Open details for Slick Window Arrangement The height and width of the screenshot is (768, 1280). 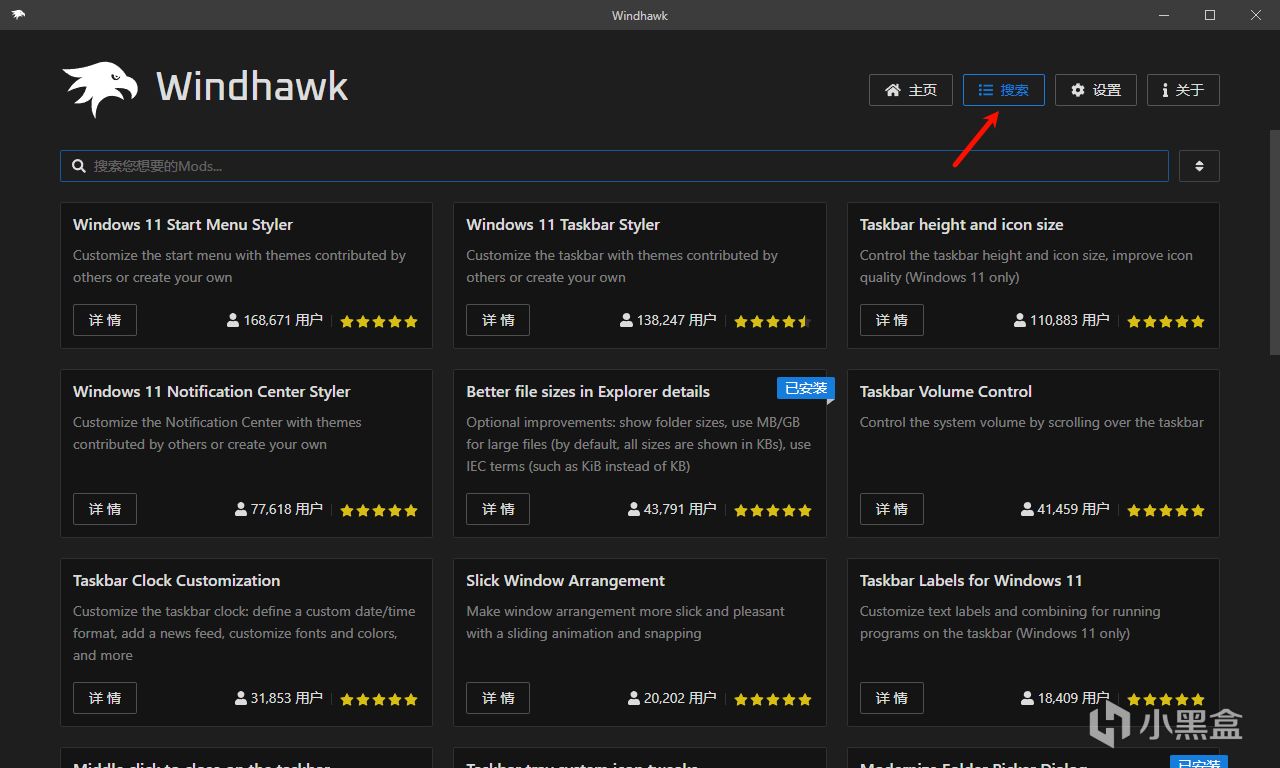[x=498, y=698]
